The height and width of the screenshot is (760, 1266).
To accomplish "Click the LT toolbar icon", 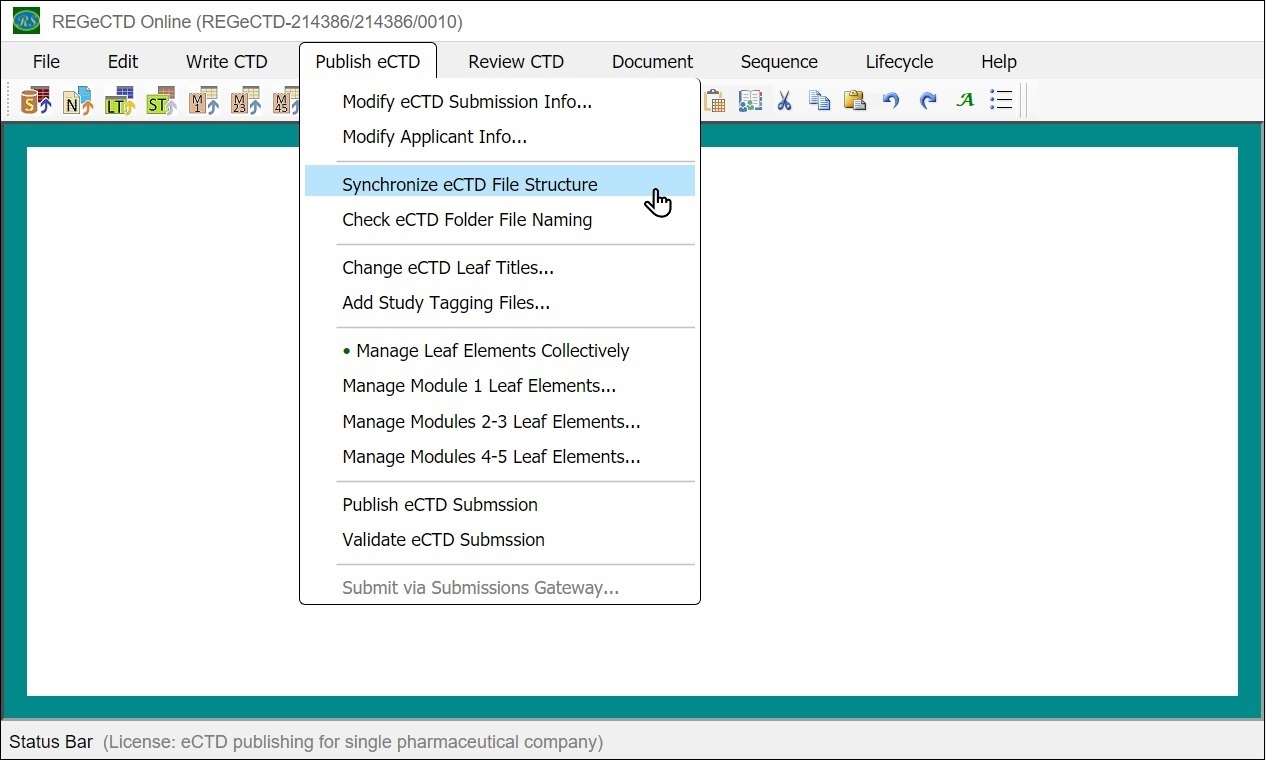I will pos(119,101).
